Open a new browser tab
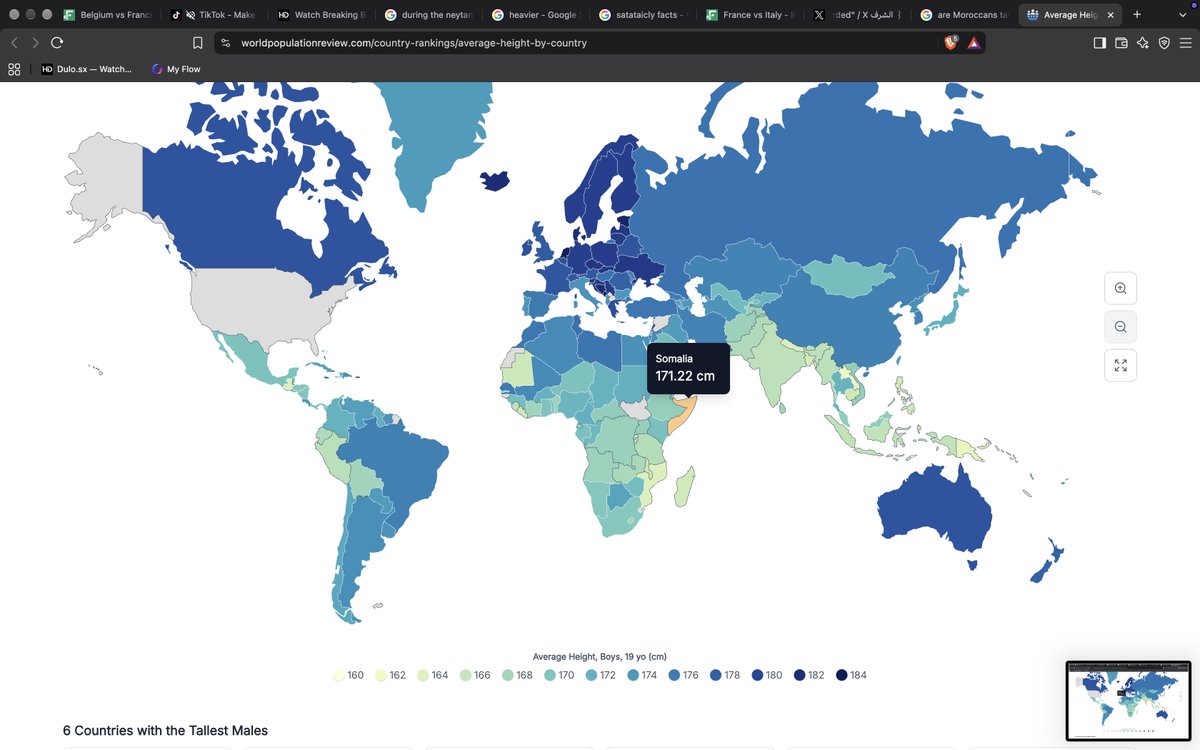Image resolution: width=1200 pixels, height=750 pixels. pyautogui.click(x=1137, y=15)
